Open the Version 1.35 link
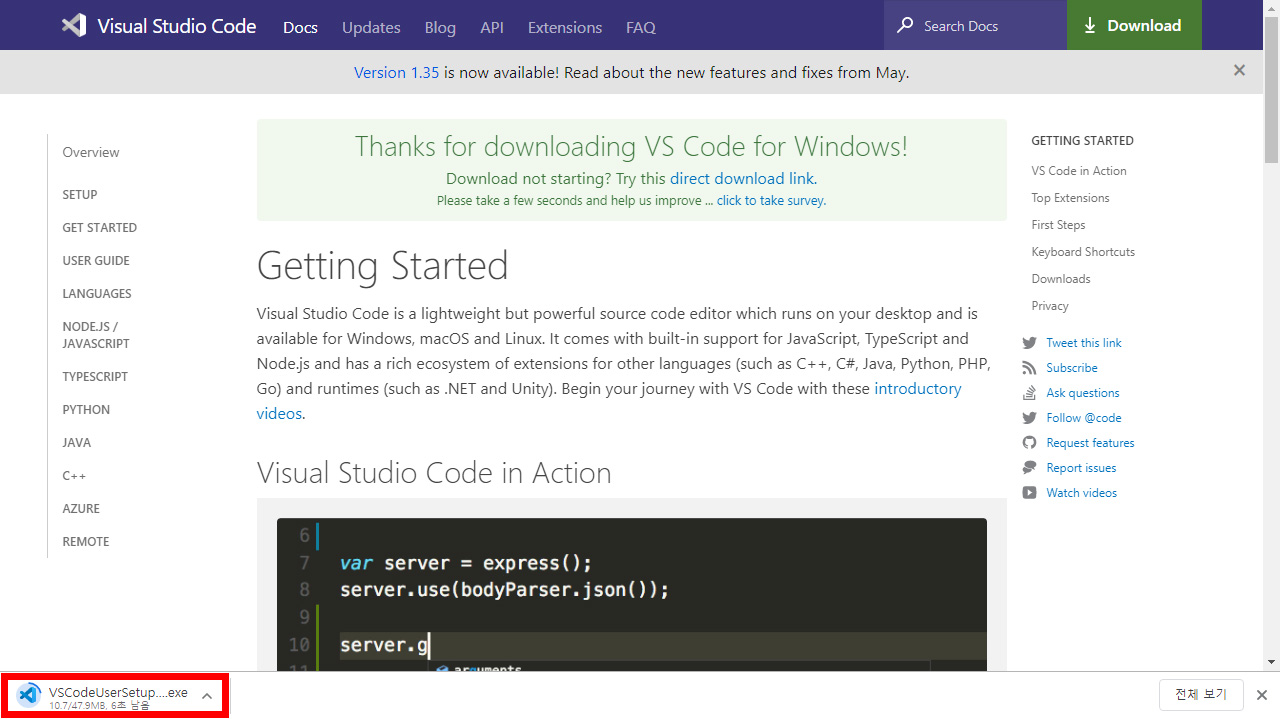The width and height of the screenshot is (1280, 719). [396, 72]
